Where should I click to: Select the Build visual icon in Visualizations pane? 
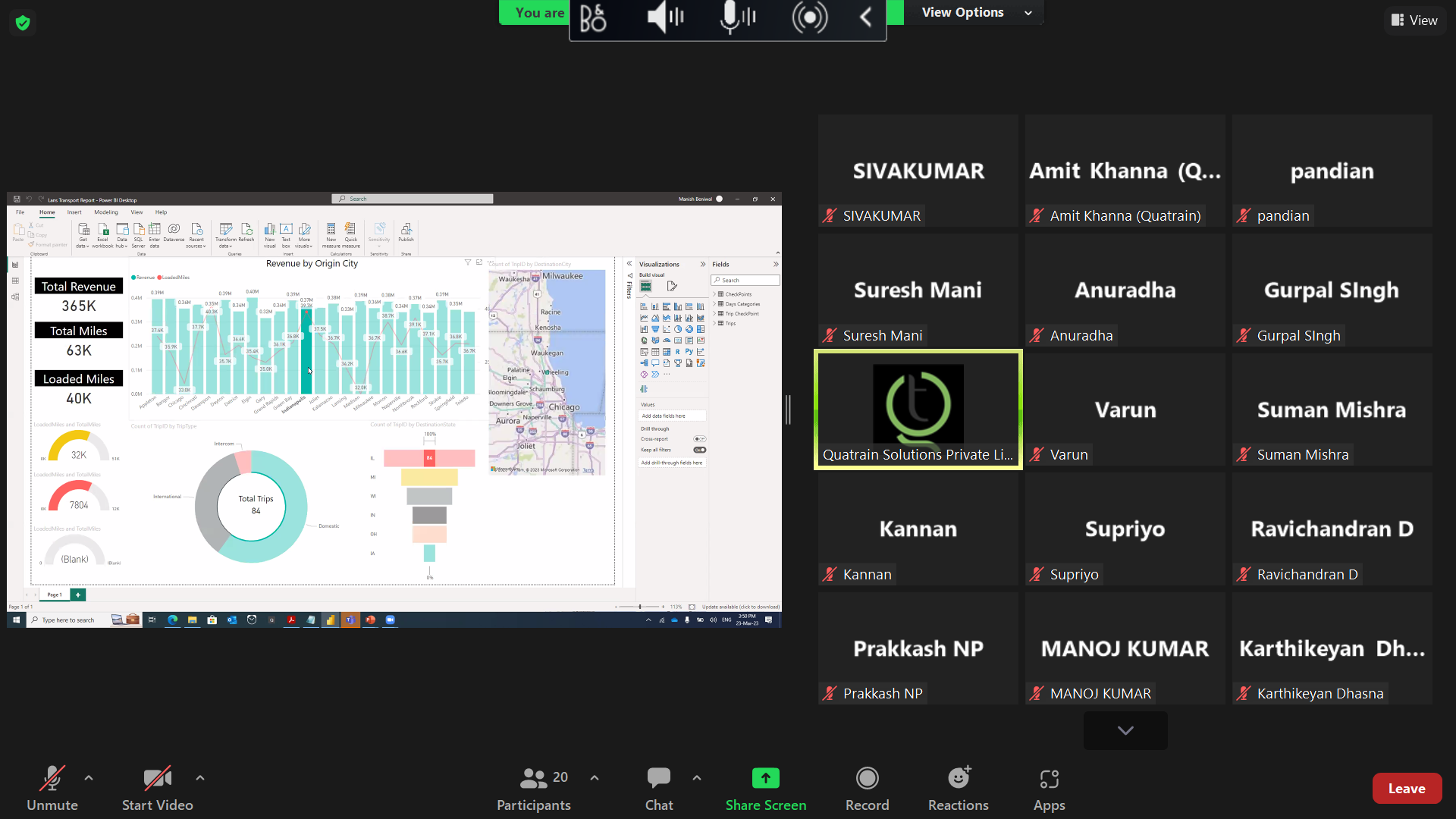[x=645, y=286]
